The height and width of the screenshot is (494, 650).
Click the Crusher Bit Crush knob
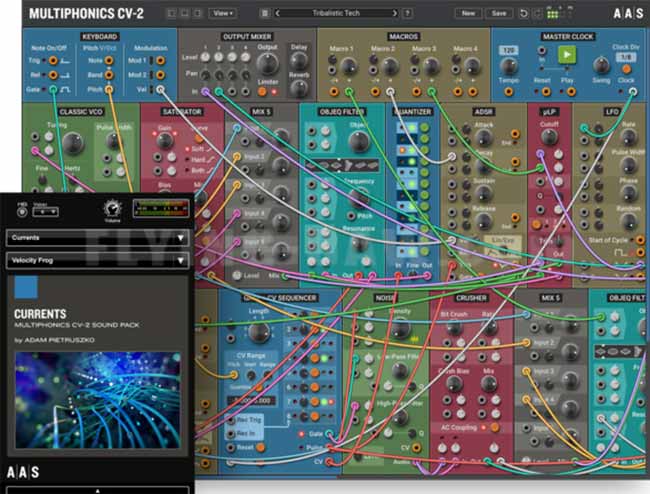pos(454,328)
